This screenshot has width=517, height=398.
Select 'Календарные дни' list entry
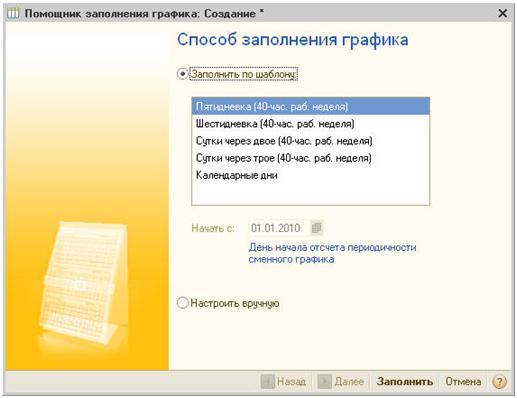pos(310,175)
